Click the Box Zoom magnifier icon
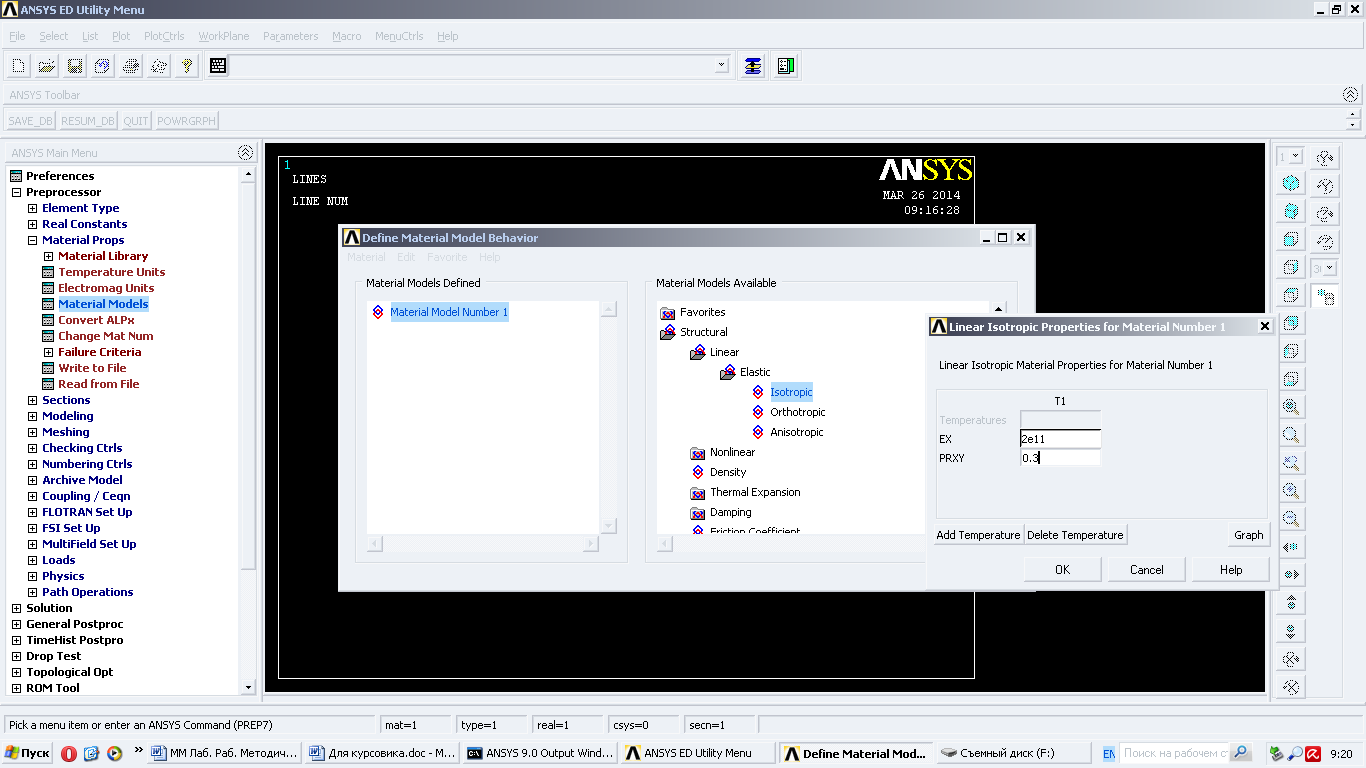The width and height of the screenshot is (1366, 768). [1291, 463]
